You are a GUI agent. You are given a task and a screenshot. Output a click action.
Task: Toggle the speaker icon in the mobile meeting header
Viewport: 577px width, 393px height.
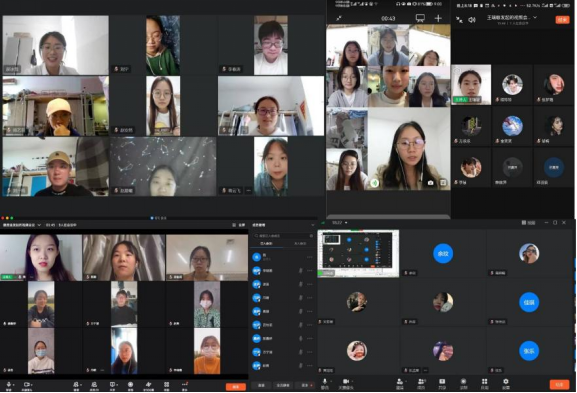point(472,20)
